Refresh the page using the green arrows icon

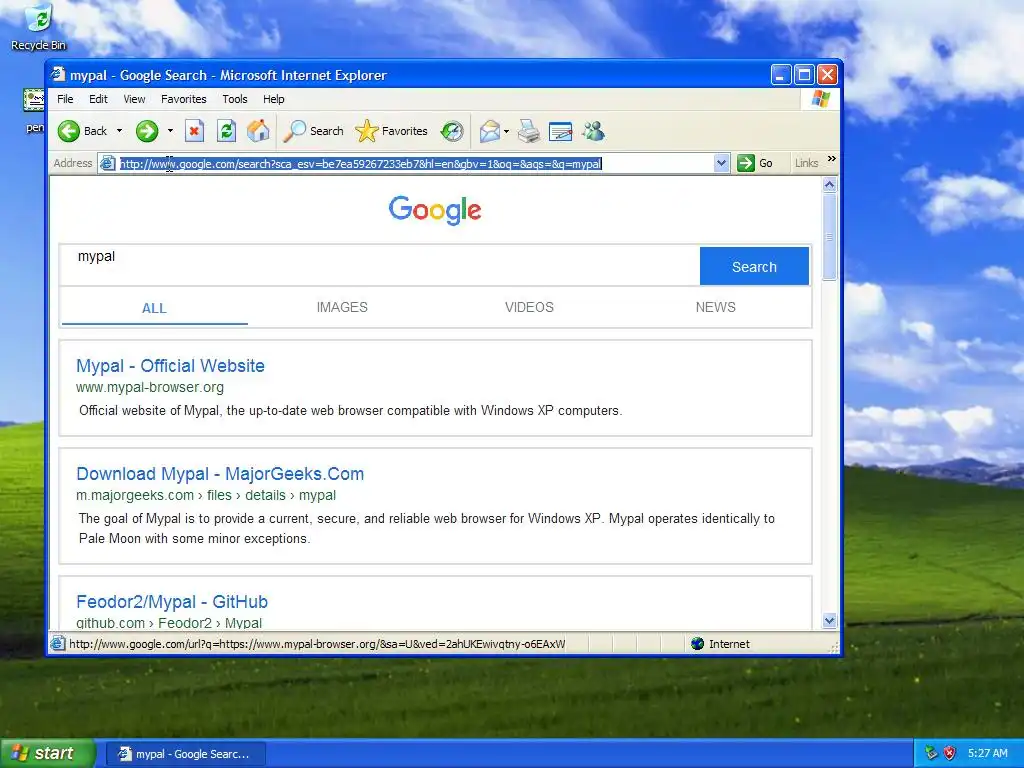(226, 131)
